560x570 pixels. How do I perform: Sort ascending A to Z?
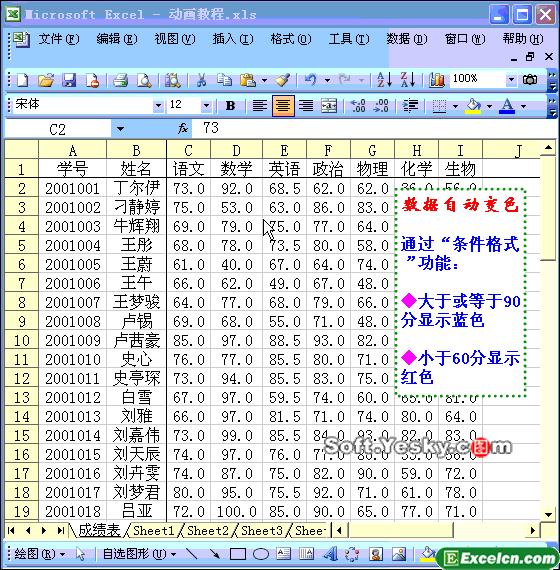tap(384, 80)
